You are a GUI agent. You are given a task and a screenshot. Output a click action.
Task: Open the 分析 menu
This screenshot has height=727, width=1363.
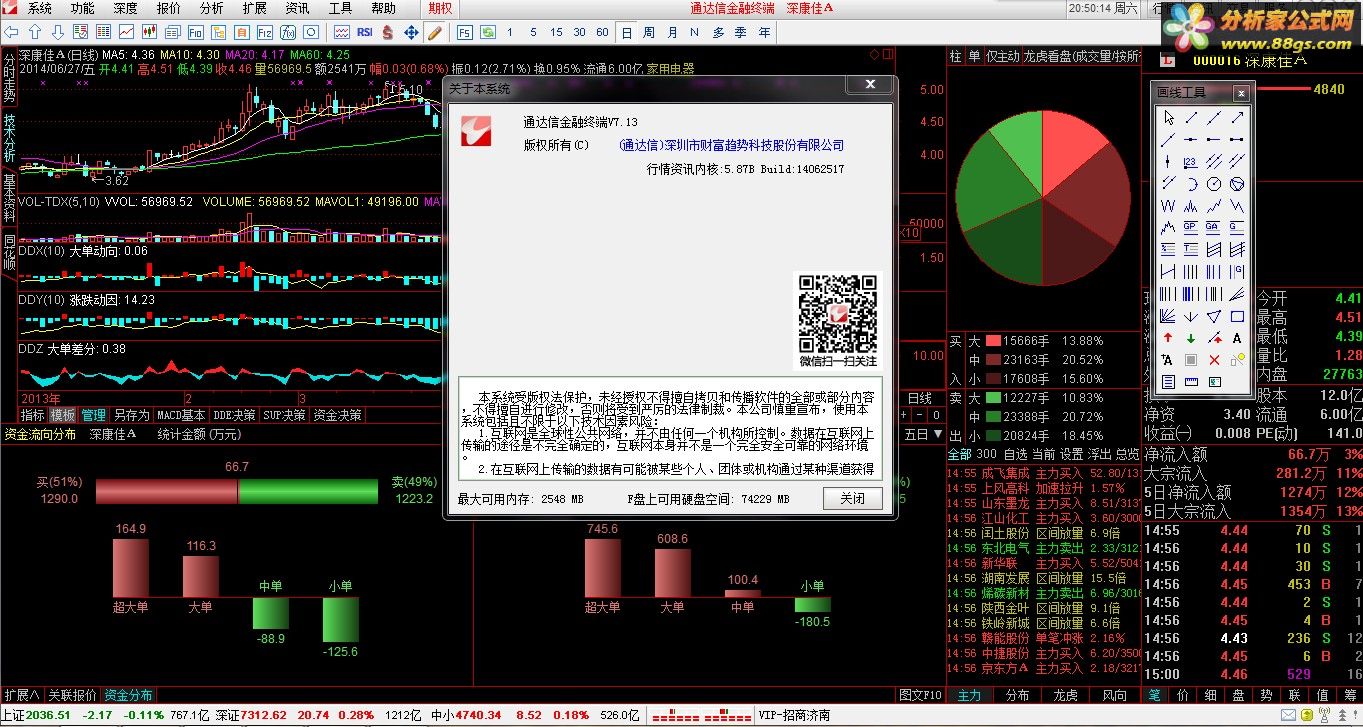click(x=212, y=8)
